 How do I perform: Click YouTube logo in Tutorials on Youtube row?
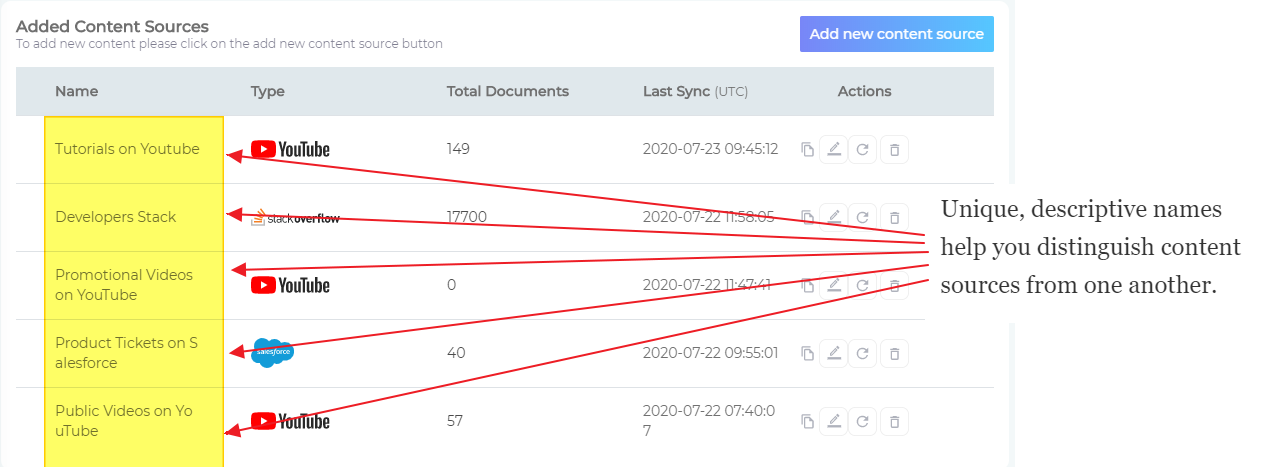coord(290,149)
